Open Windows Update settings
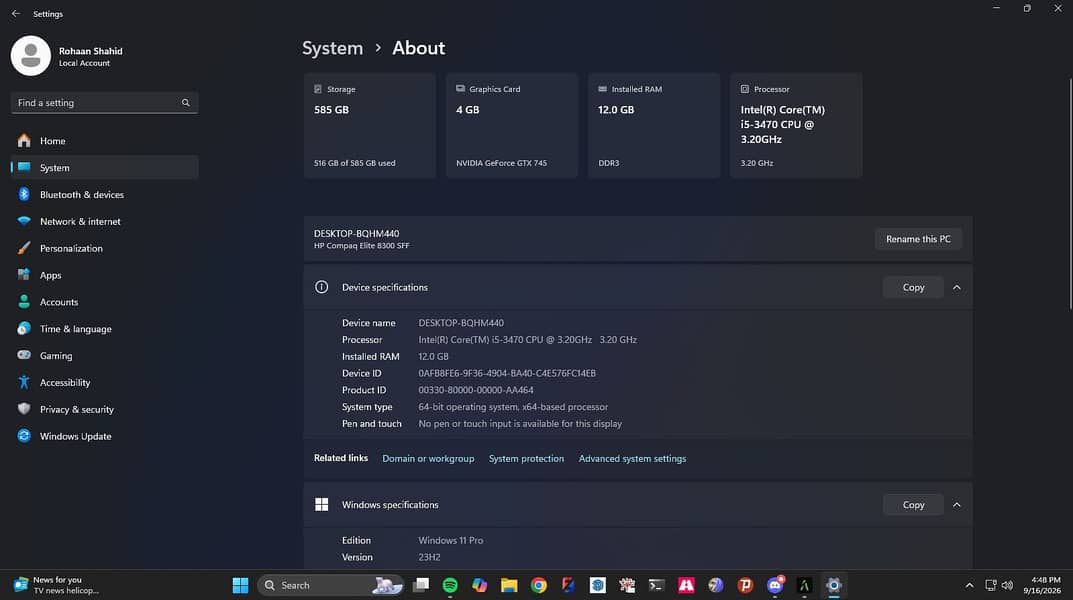1073x600 pixels. (105, 436)
